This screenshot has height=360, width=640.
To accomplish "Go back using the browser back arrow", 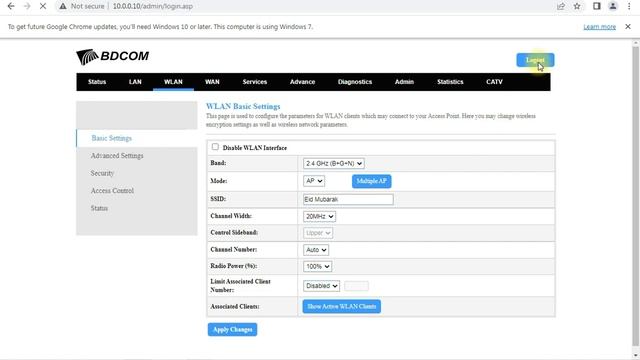I will (x=11, y=6).
